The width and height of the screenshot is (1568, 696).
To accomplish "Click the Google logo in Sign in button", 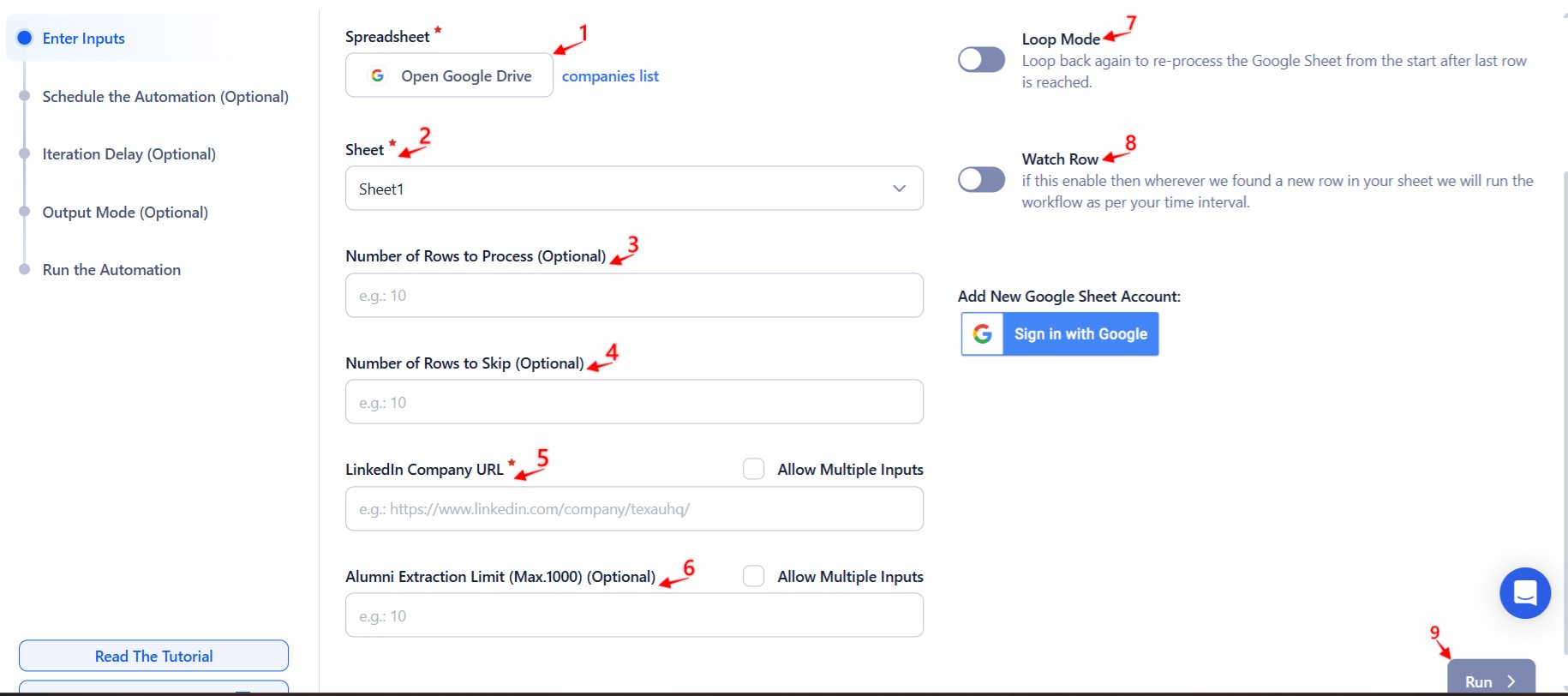I will tap(983, 334).
